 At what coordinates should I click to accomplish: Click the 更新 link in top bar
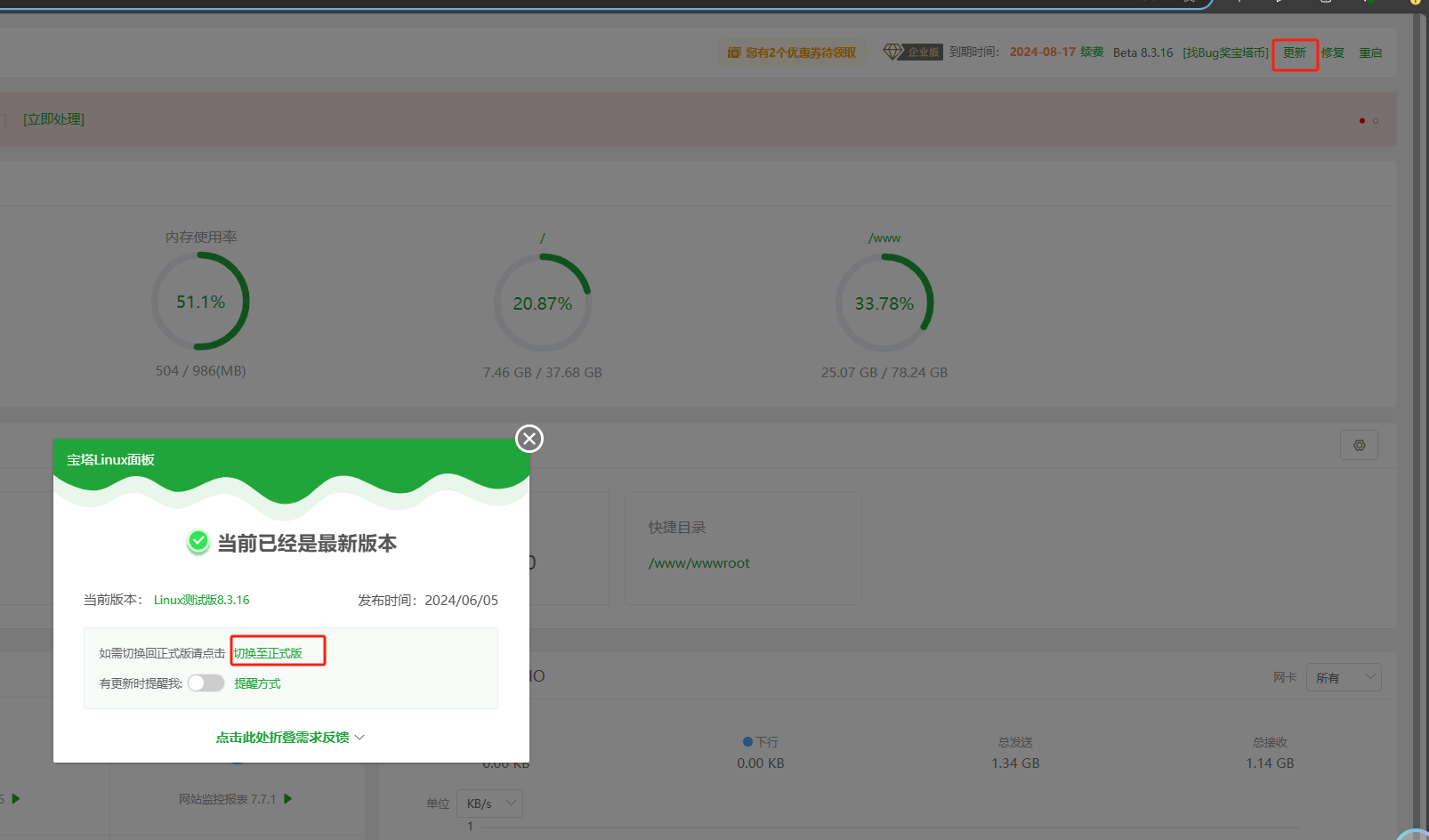click(1295, 52)
